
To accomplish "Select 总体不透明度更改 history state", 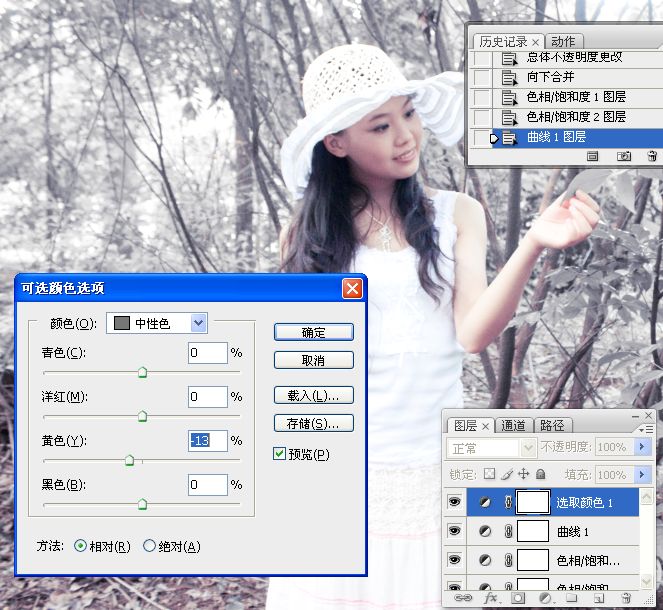I will (x=574, y=57).
